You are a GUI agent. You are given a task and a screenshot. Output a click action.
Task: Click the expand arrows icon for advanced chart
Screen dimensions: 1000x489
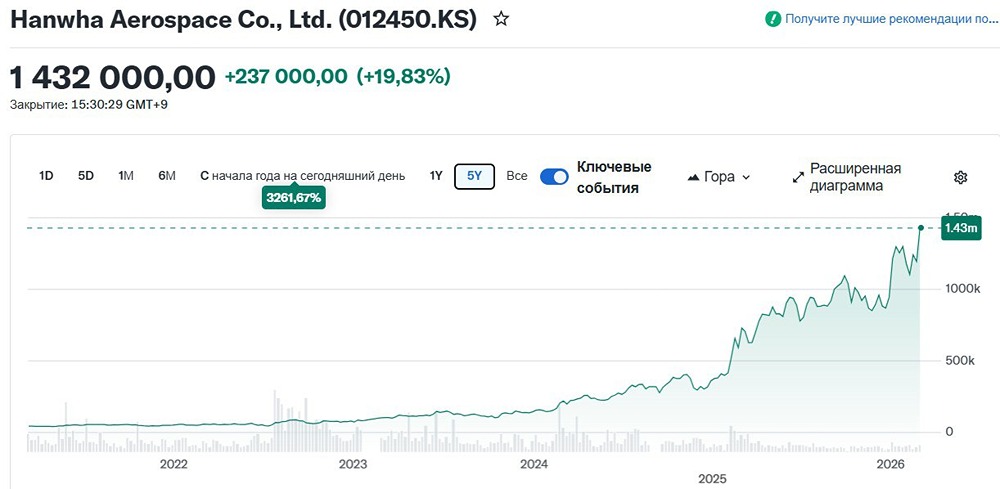pyautogui.click(x=798, y=177)
